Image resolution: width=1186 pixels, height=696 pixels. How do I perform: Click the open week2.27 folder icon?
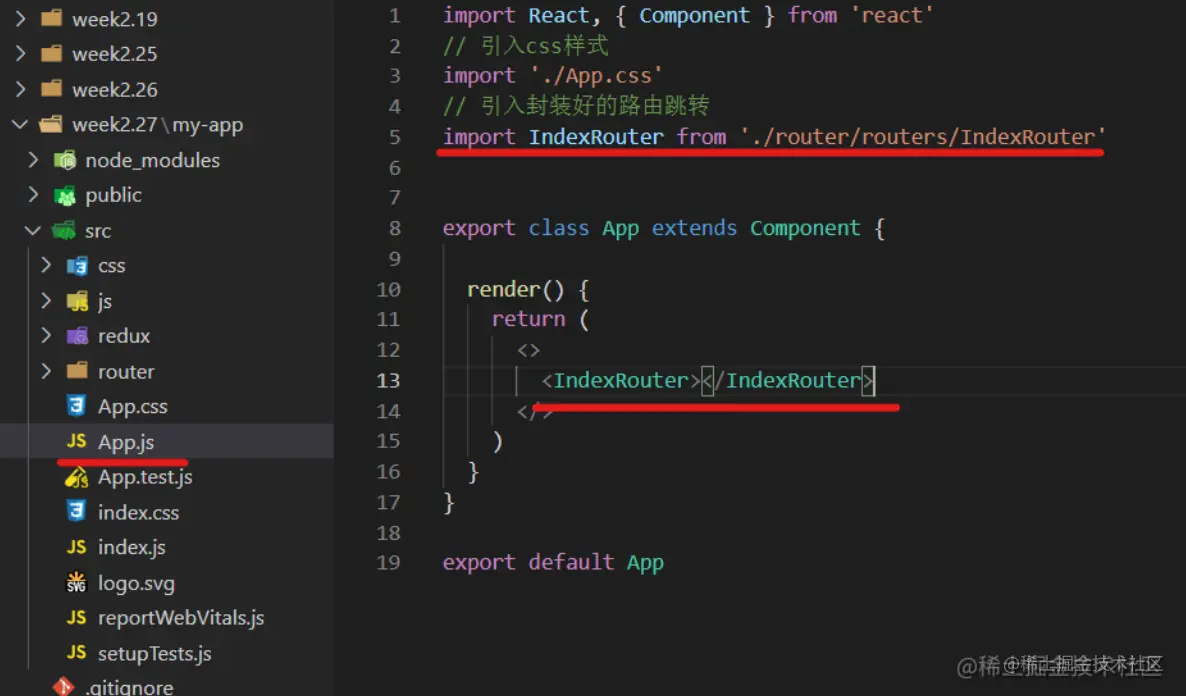(51, 124)
